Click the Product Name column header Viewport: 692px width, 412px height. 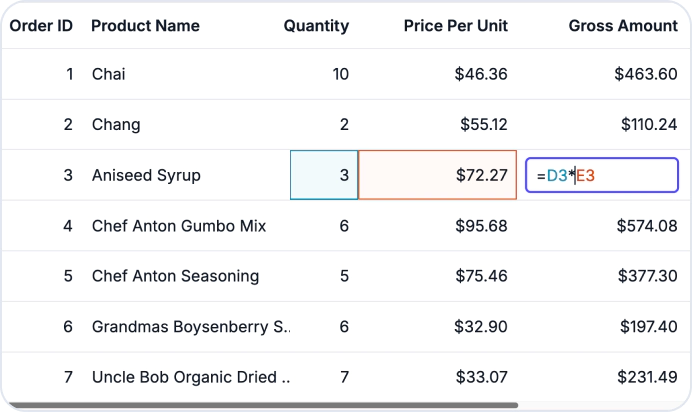coord(145,26)
